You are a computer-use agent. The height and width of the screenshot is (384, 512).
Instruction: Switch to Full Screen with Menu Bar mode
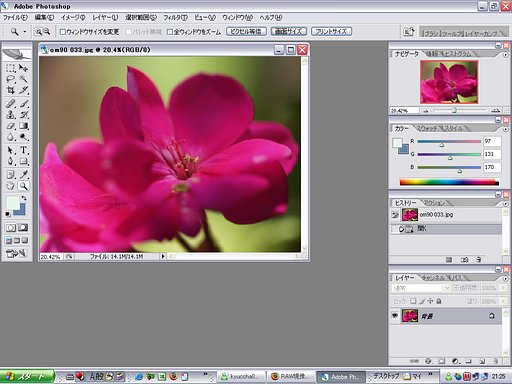[x=17, y=240]
